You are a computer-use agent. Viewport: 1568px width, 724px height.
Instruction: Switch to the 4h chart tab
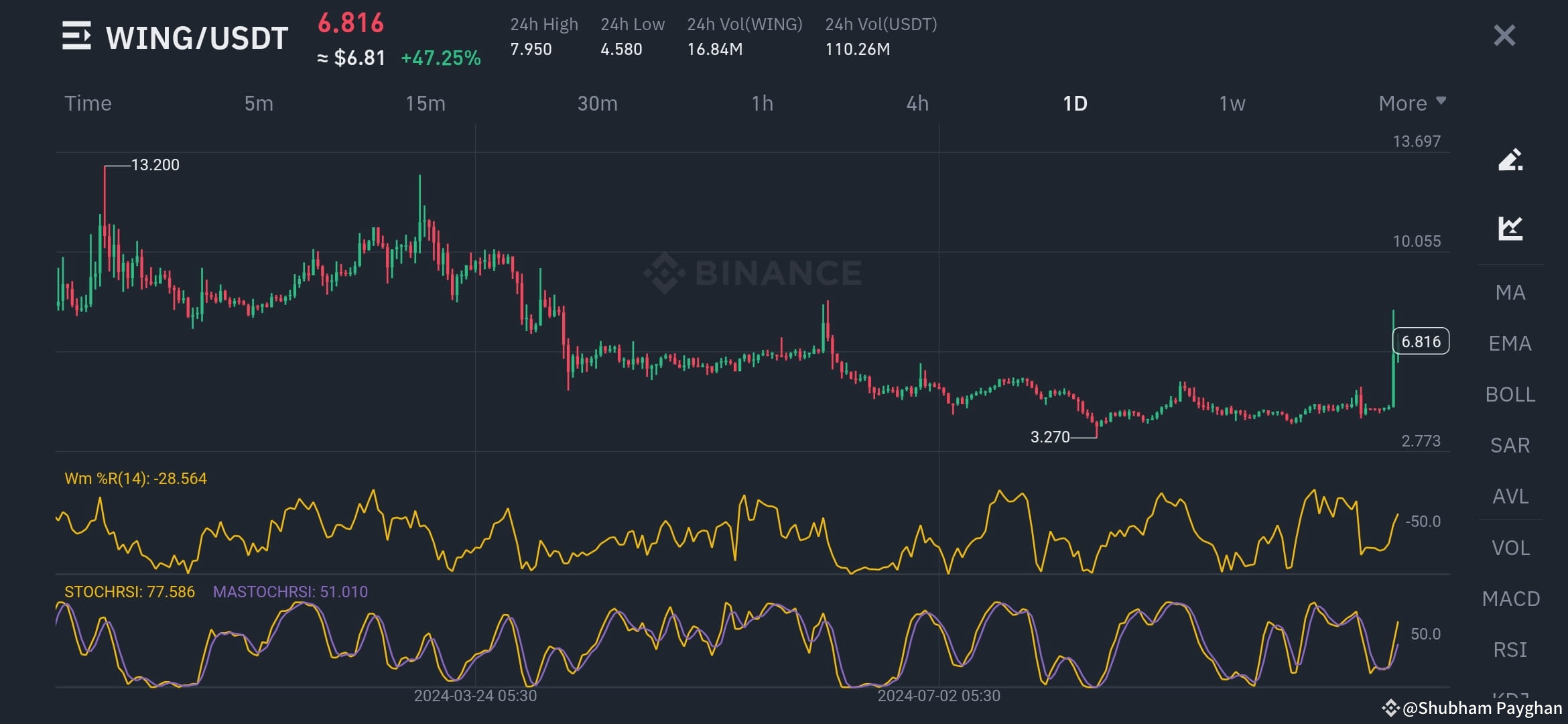pyautogui.click(x=918, y=103)
